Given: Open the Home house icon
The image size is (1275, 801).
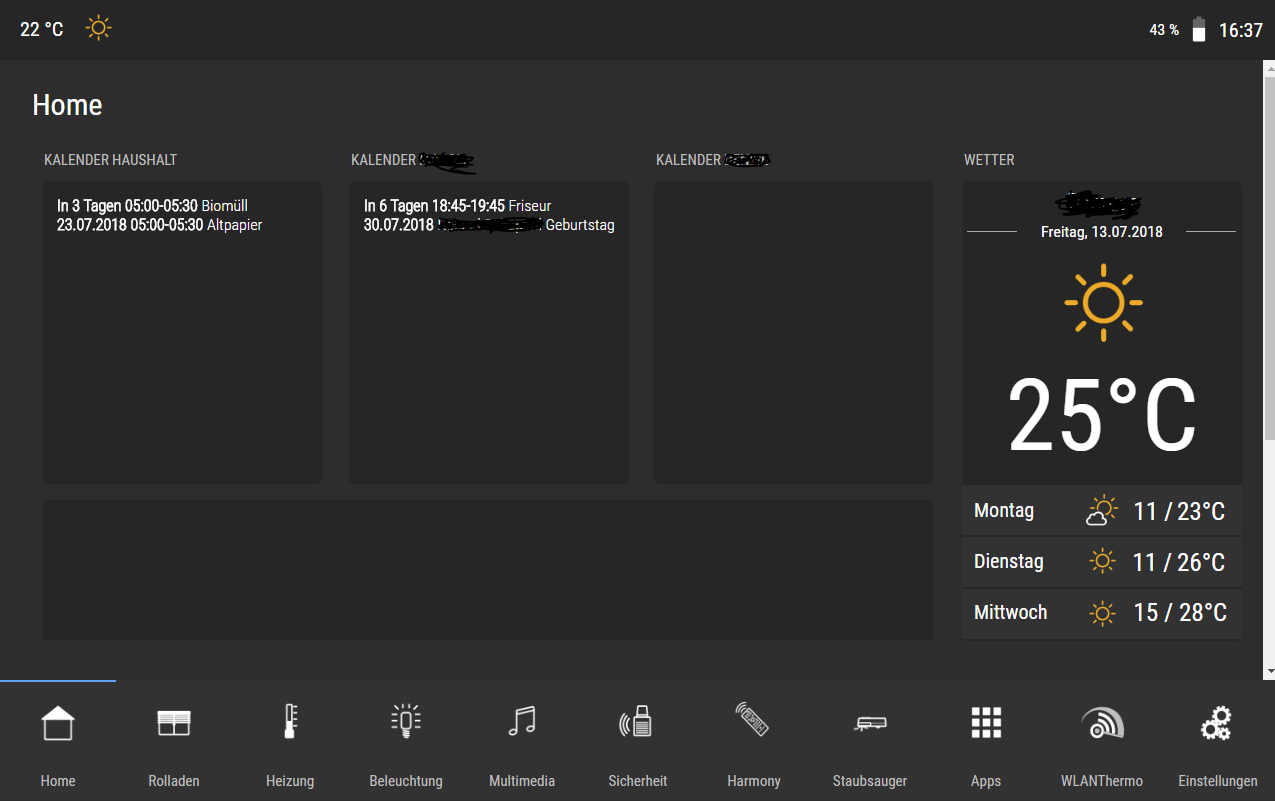Looking at the screenshot, I should coord(58,723).
